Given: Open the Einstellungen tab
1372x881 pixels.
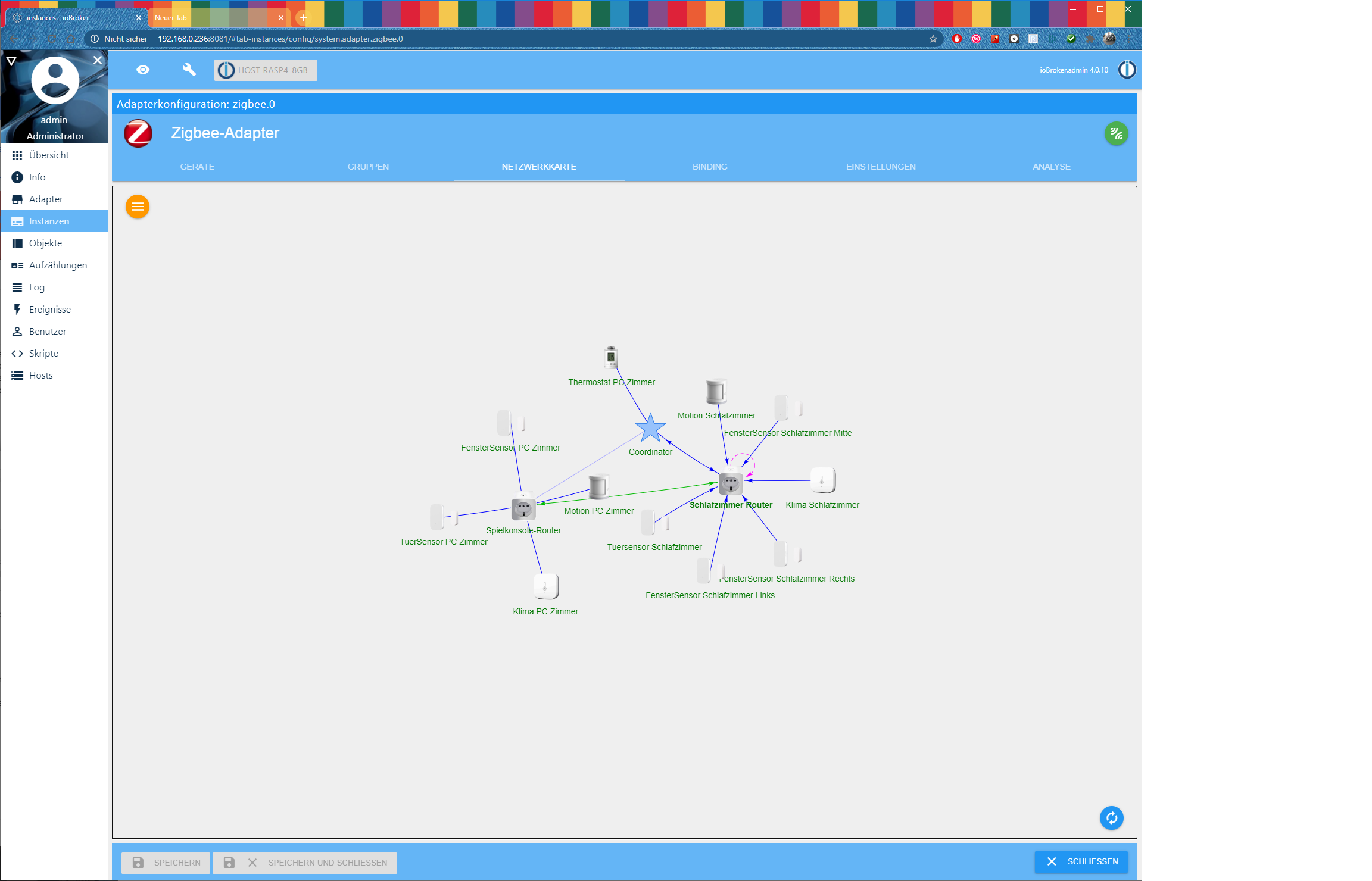Looking at the screenshot, I should [x=880, y=167].
